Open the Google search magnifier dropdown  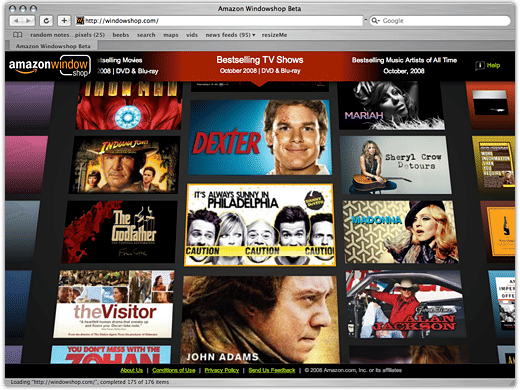tap(375, 21)
